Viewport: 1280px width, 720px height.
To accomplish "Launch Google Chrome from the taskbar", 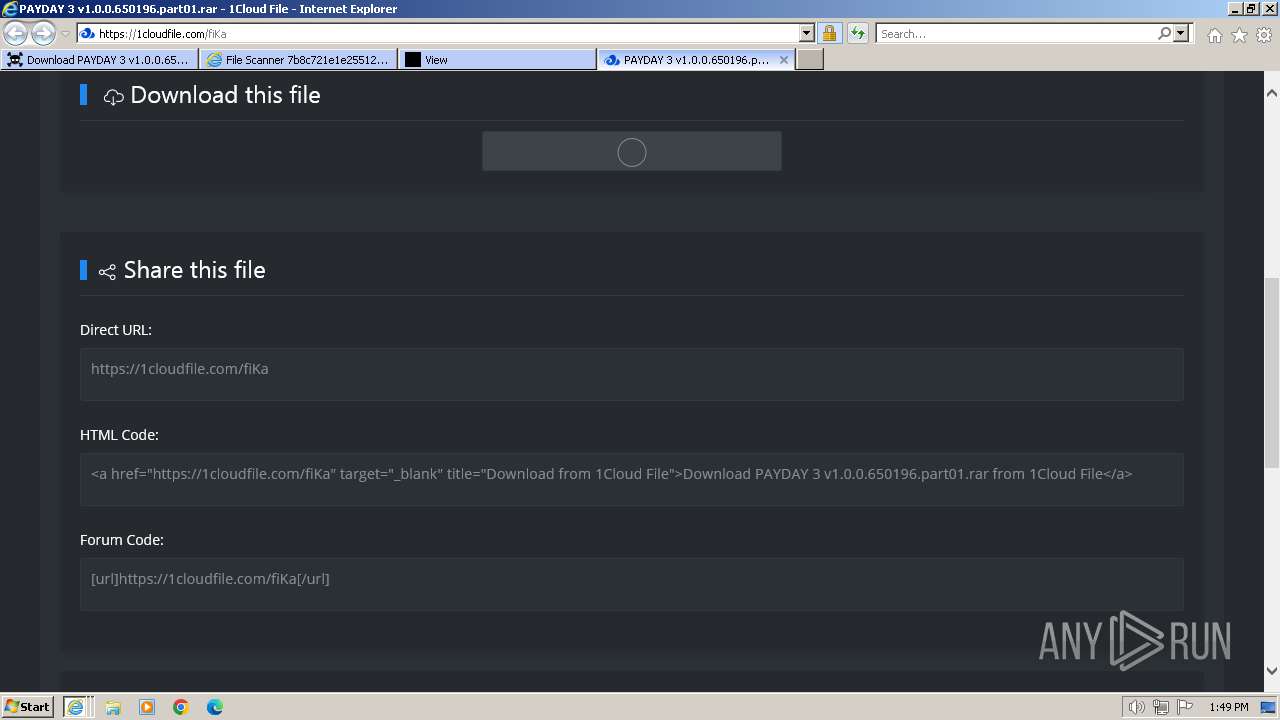I will coord(181,707).
